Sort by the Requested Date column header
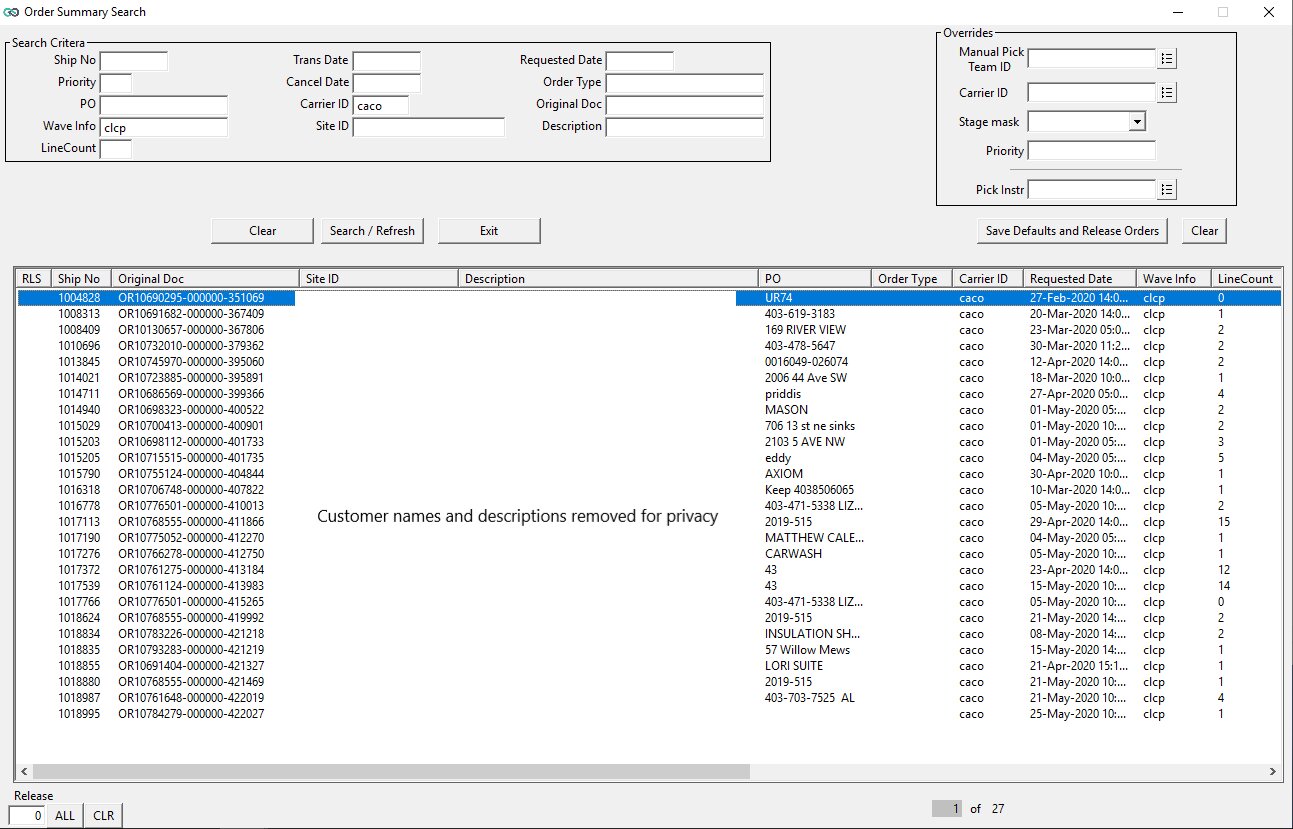This screenshot has width=1293, height=829. pyautogui.click(x=1078, y=279)
